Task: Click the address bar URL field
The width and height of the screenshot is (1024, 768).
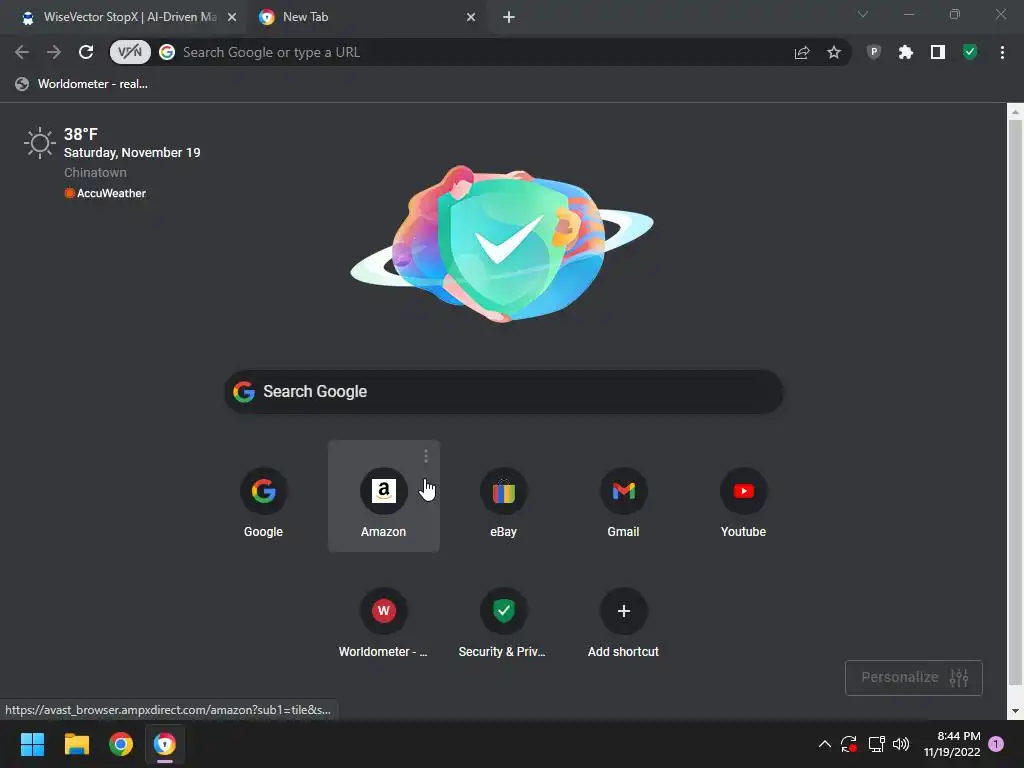Action: click(480, 52)
